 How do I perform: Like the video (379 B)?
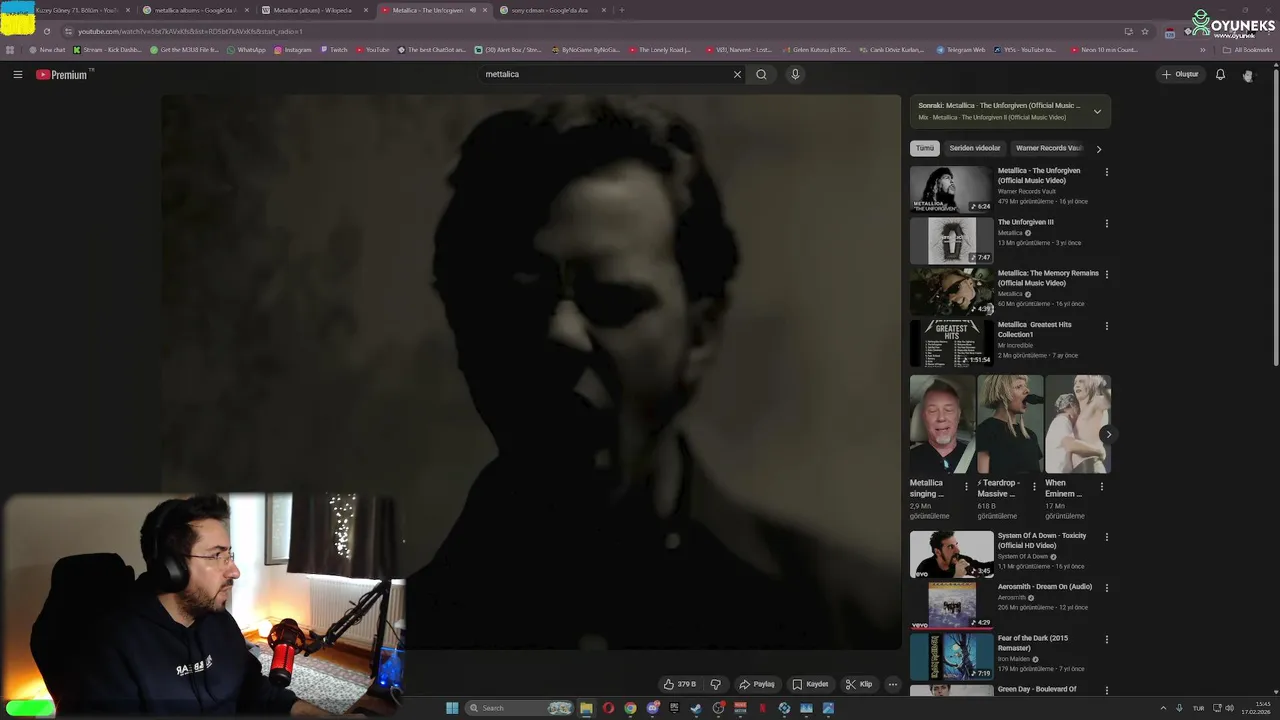[x=680, y=684]
